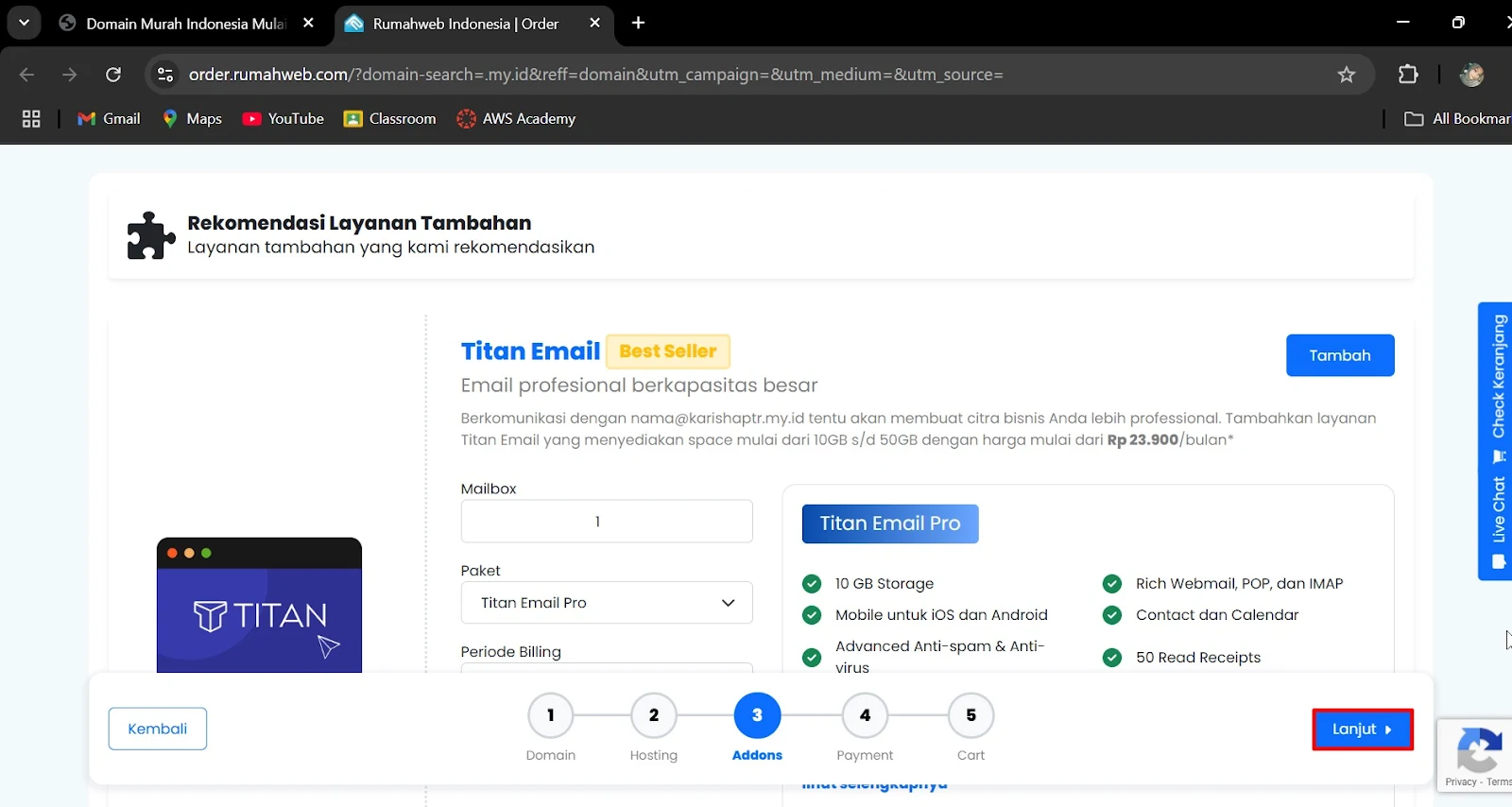
Task: Click the Rekomendasi Layanan Tambahan heading
Action: pyautogui.click(x=359, y=223)
